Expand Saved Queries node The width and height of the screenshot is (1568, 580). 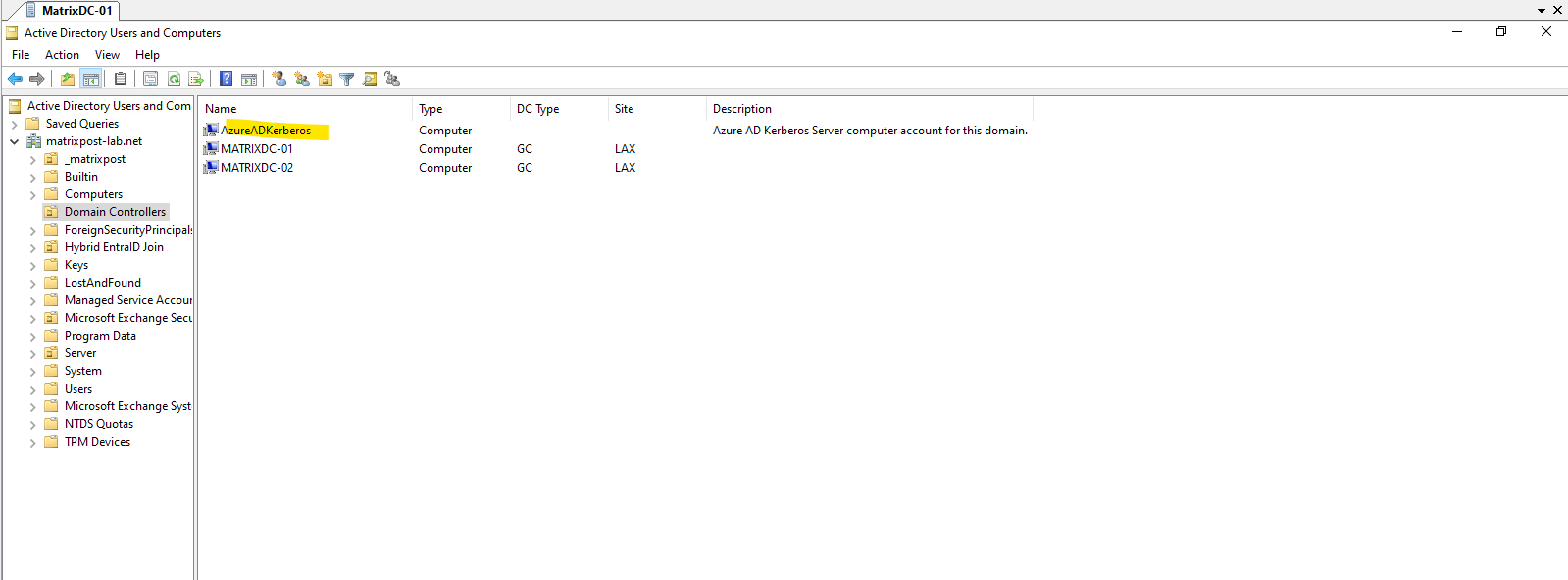15,125
